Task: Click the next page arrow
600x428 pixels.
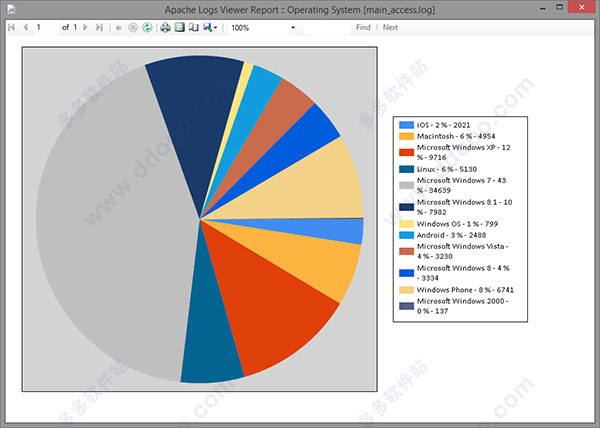Action: pyautogui.click(x=85, y=28)
